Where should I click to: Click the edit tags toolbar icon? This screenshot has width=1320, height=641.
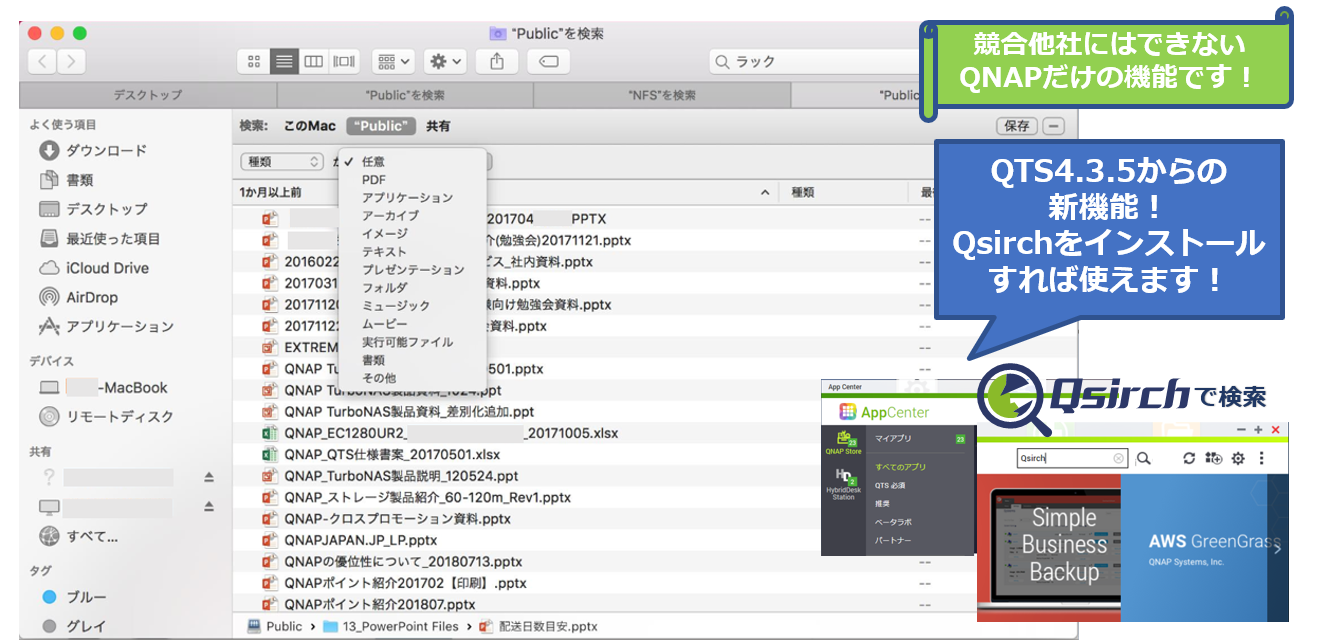pos(548,62)
